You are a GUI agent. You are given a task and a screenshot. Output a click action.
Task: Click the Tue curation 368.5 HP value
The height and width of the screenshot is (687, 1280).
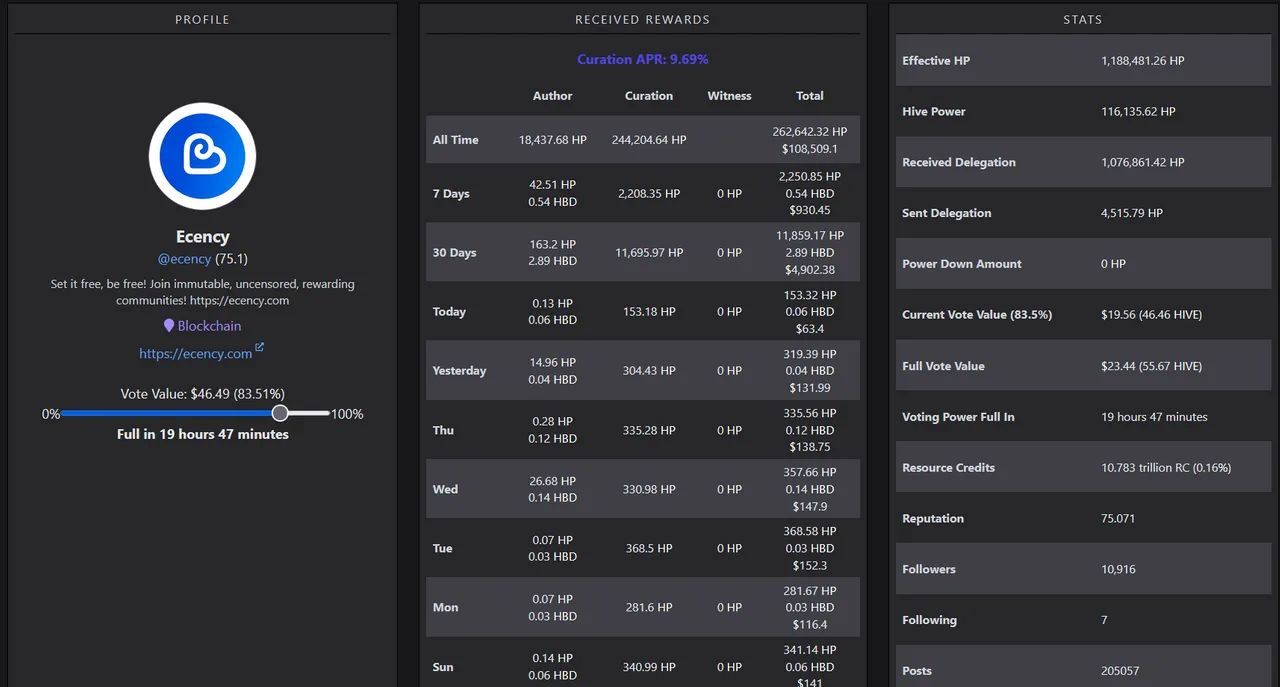coord(649,548)
